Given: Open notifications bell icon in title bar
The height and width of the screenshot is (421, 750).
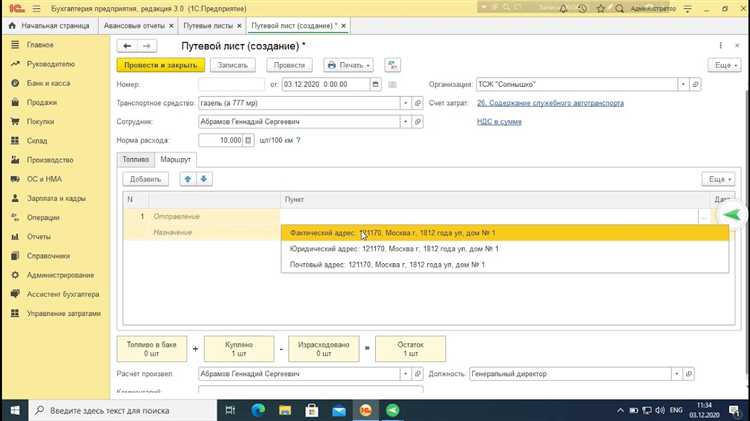Looking at the screenshot, I should tap(563, 9).
